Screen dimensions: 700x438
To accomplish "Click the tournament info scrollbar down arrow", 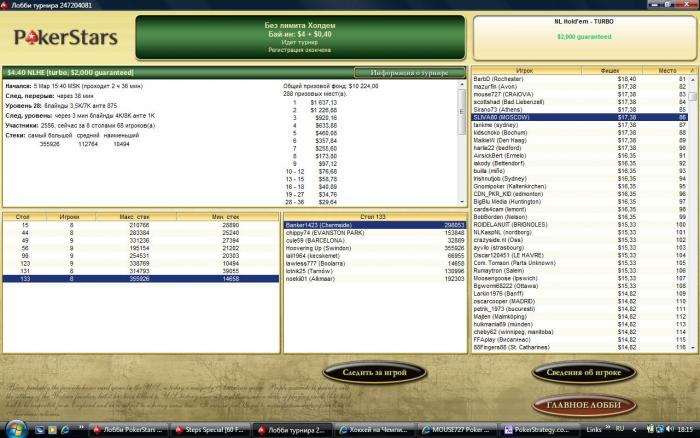I will coord(462,202).
